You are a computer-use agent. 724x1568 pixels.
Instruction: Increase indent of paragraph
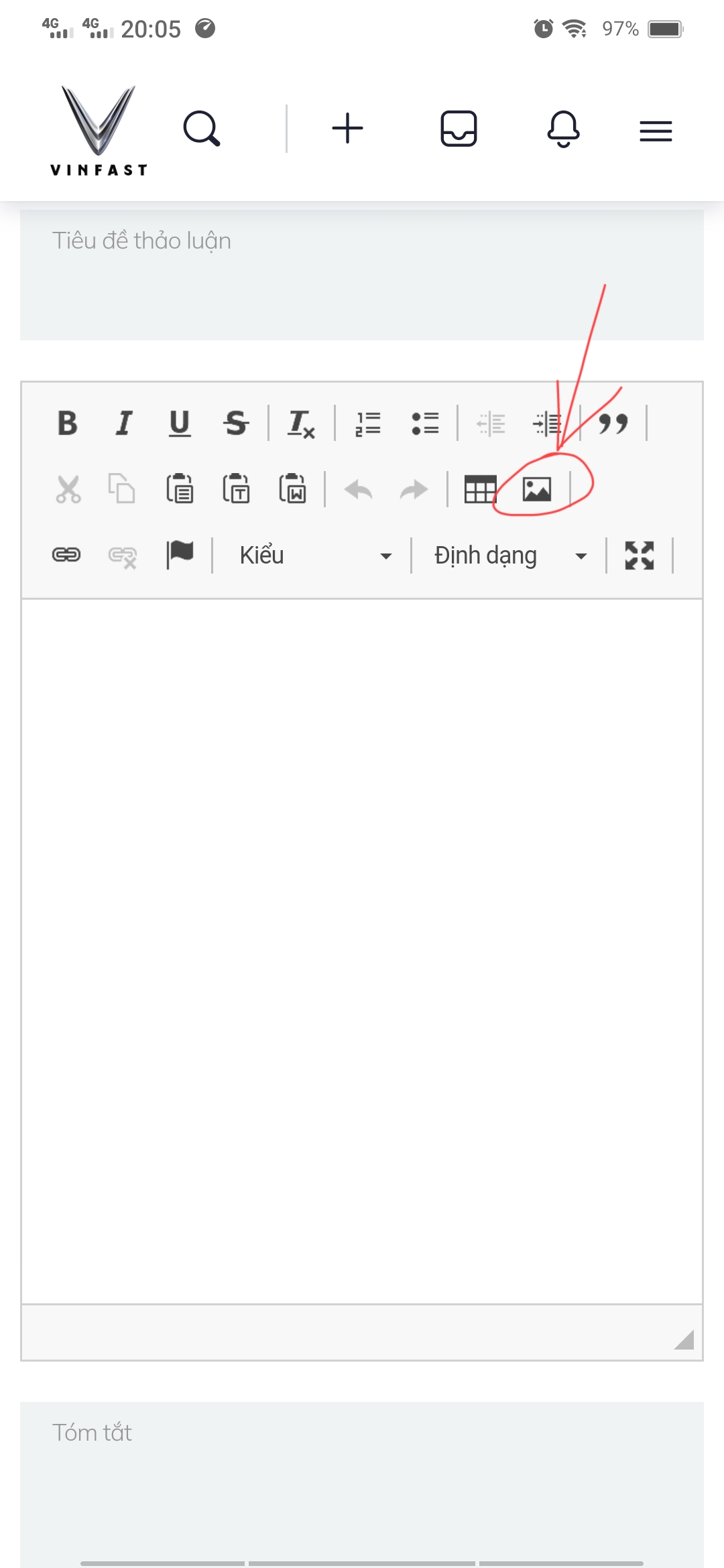click(546, 423)
